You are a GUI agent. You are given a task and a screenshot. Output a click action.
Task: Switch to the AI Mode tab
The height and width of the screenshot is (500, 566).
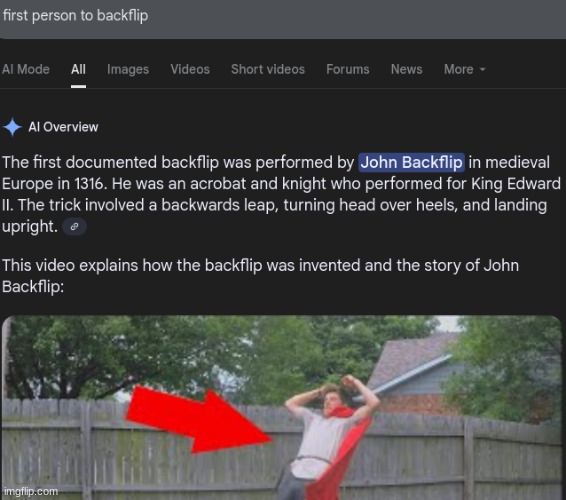tap(26, 69)
